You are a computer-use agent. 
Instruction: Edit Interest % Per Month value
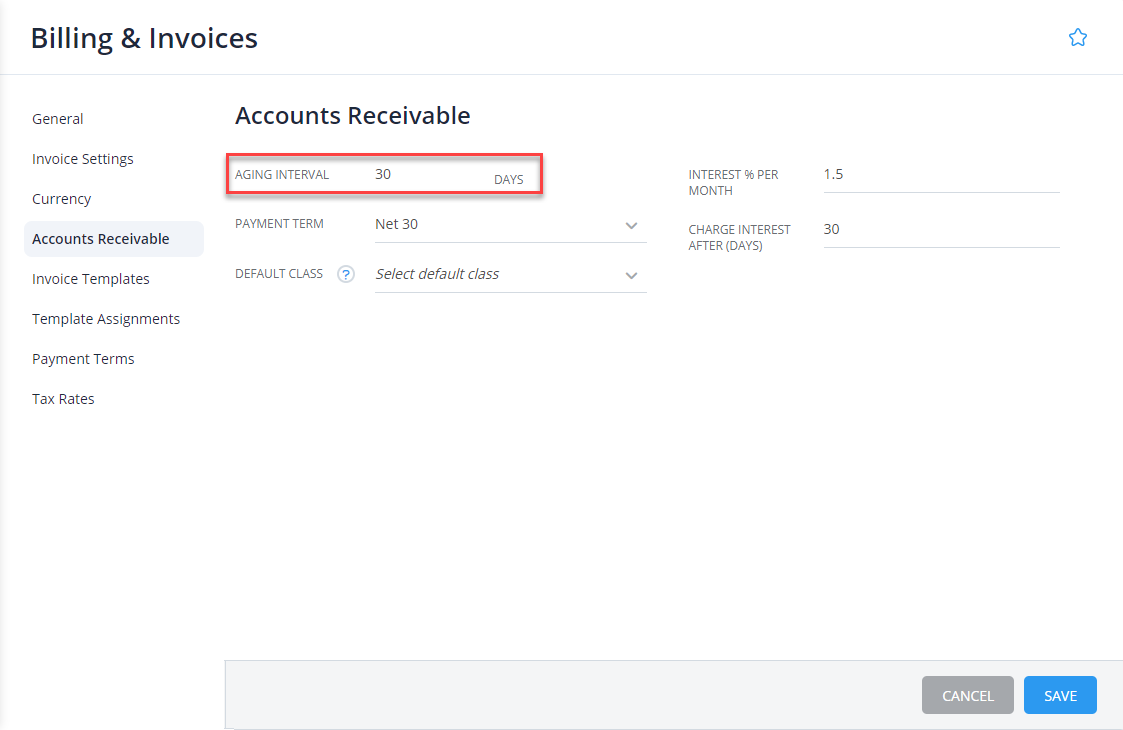[x=941, y=175]
